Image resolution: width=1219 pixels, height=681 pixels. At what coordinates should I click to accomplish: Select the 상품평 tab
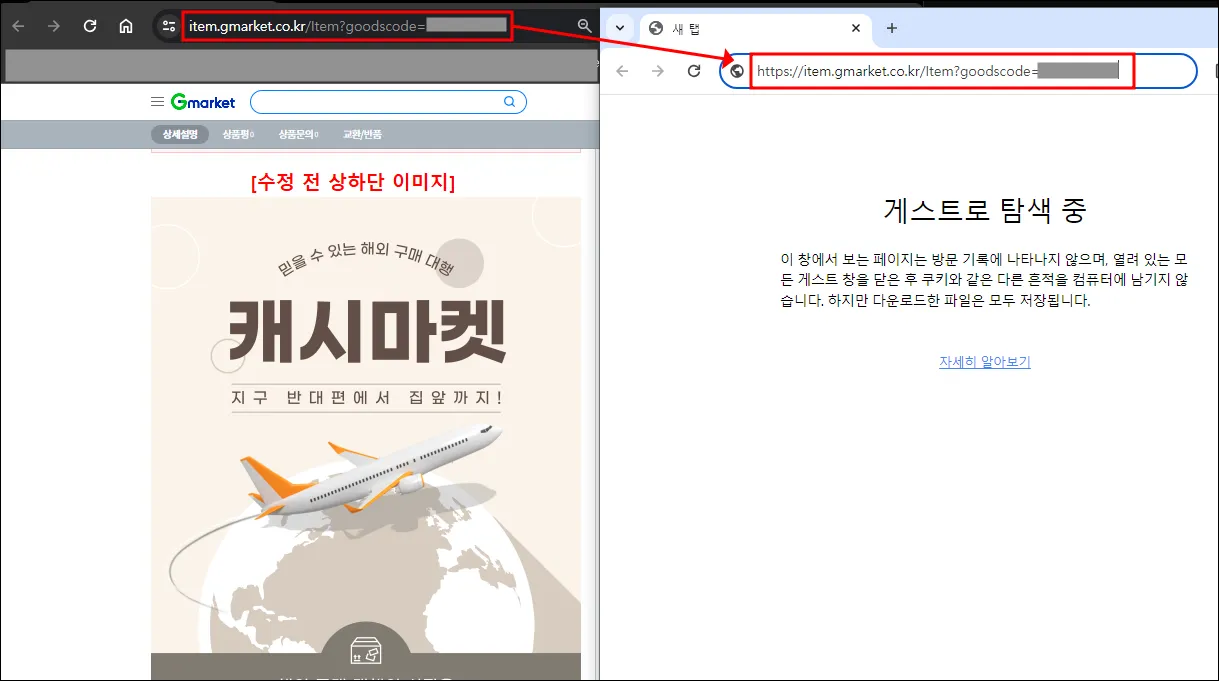238,134
